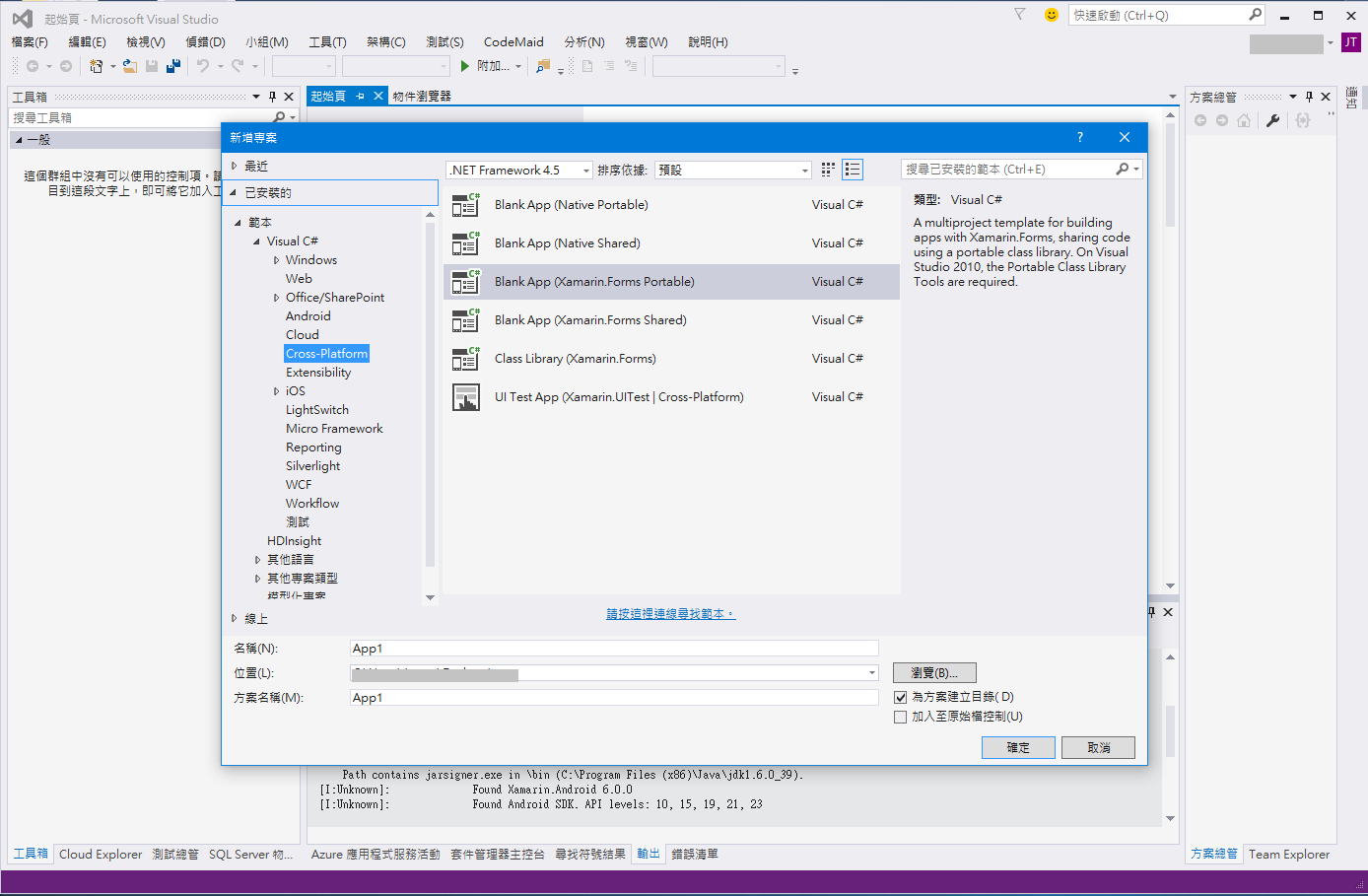Click the green Attach start arrow

464,66
